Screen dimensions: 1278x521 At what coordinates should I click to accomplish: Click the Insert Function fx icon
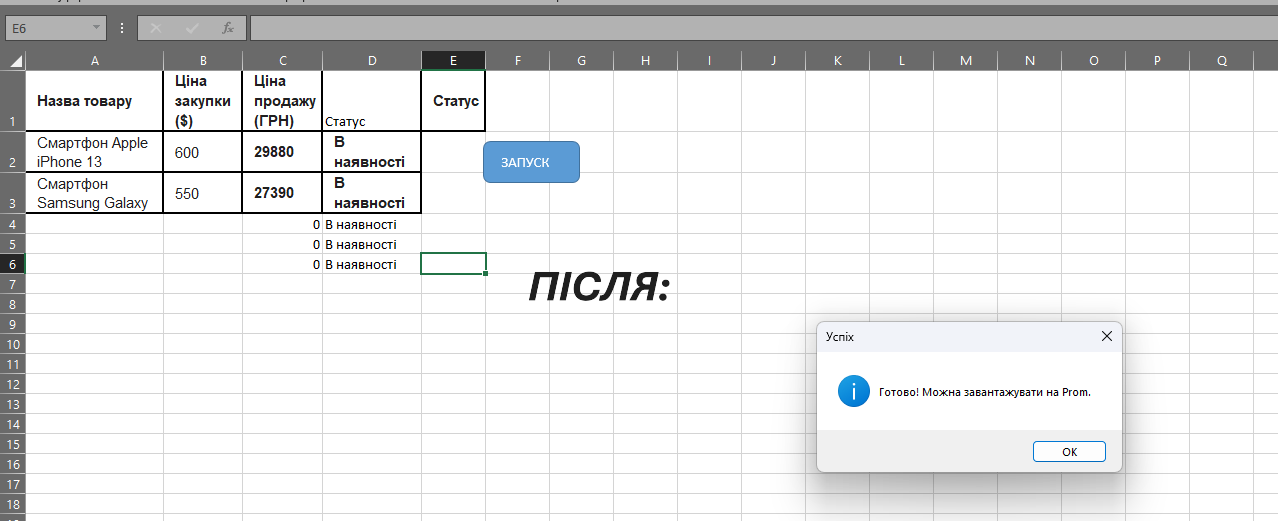pos(228,28)
